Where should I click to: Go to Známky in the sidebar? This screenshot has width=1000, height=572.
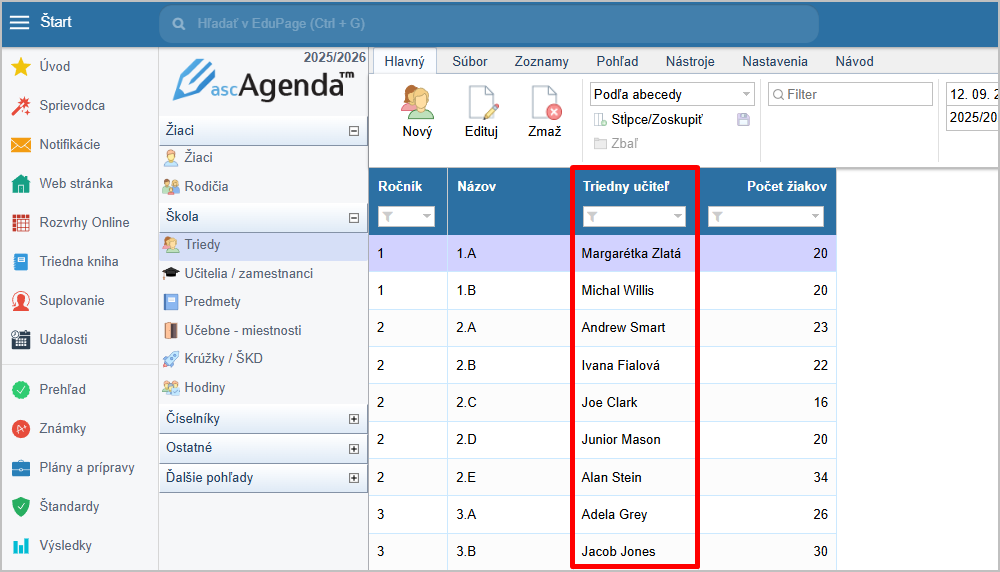click(62, 428)
